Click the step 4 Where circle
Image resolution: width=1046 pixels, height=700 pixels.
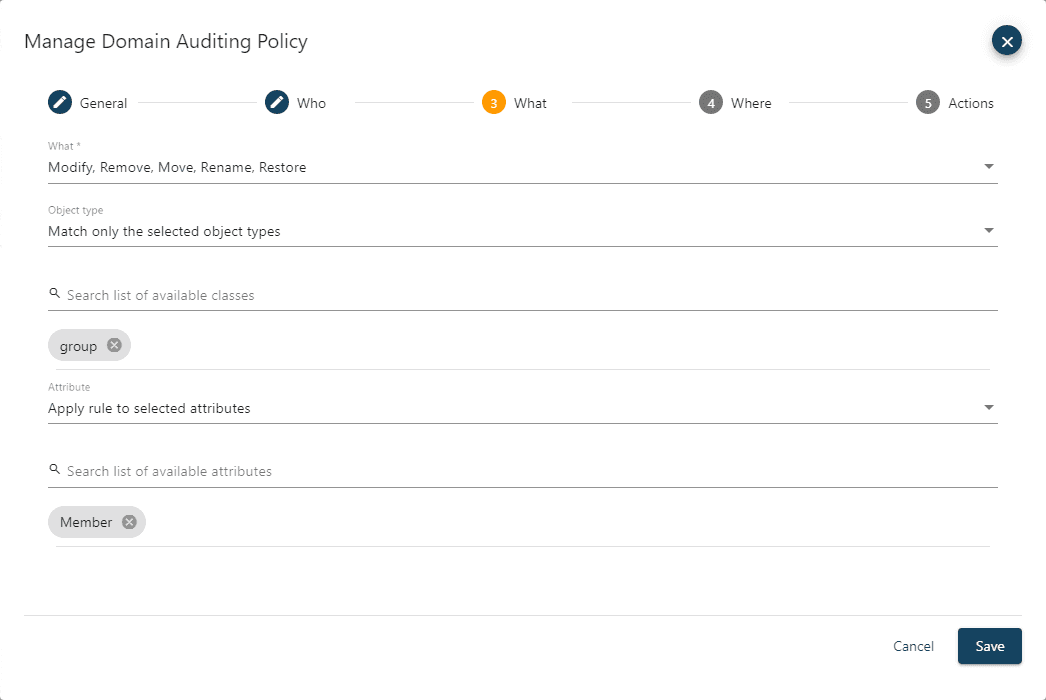tap(711, 102)
